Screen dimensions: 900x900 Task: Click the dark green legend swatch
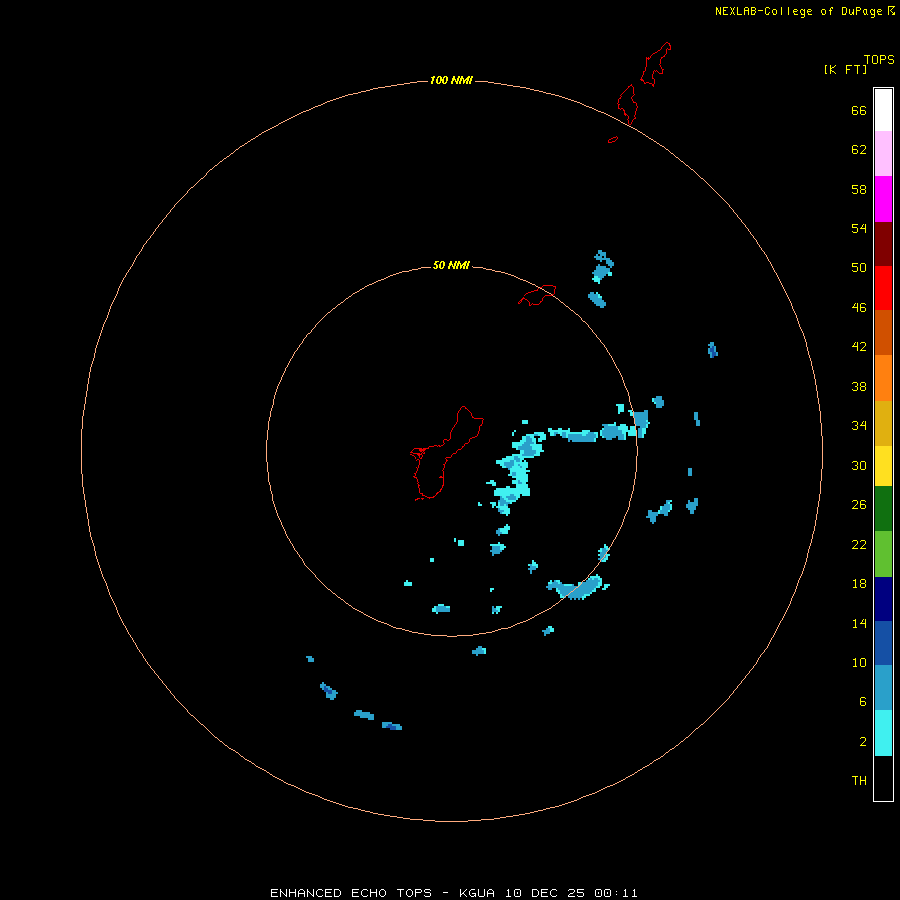(x=883, y=508)
